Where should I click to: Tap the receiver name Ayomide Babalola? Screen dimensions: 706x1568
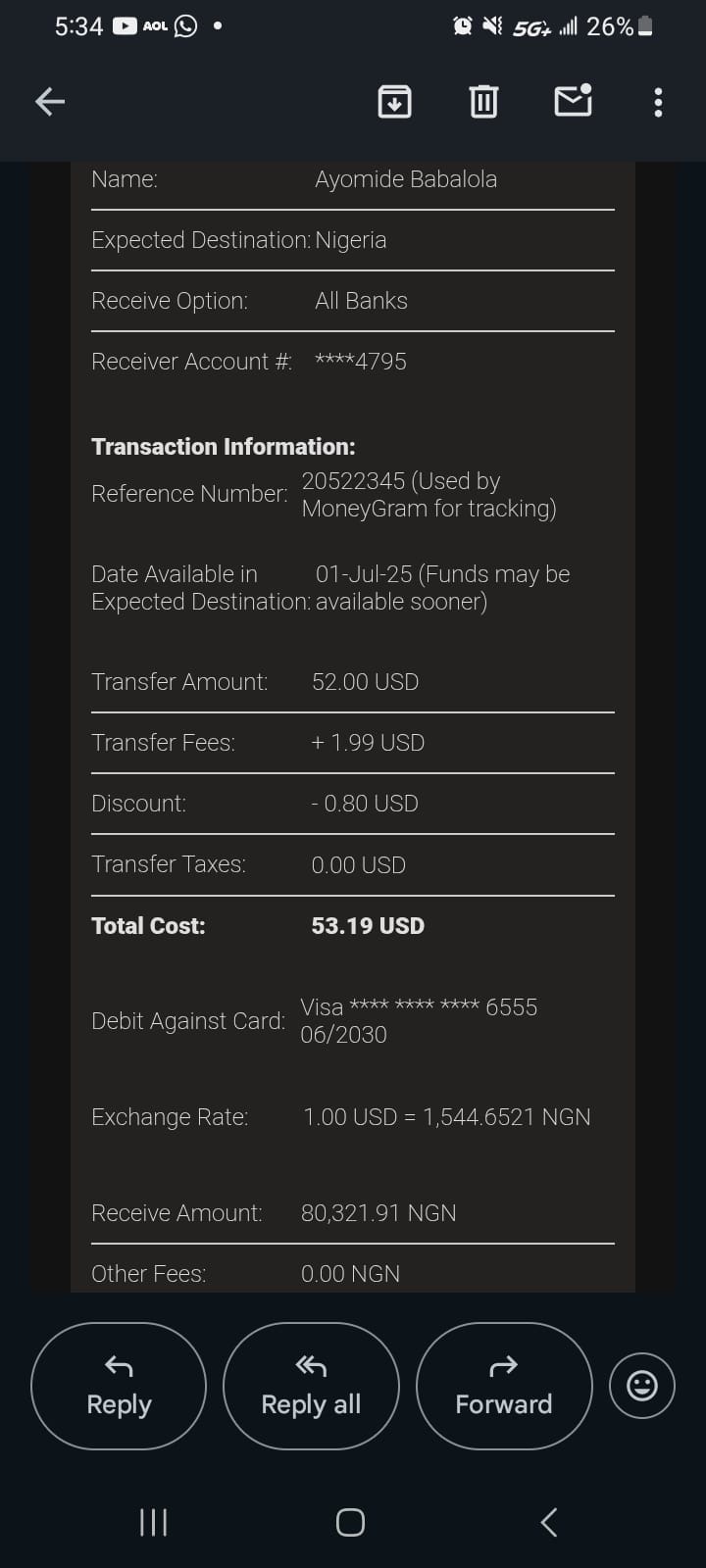point(406,179)
